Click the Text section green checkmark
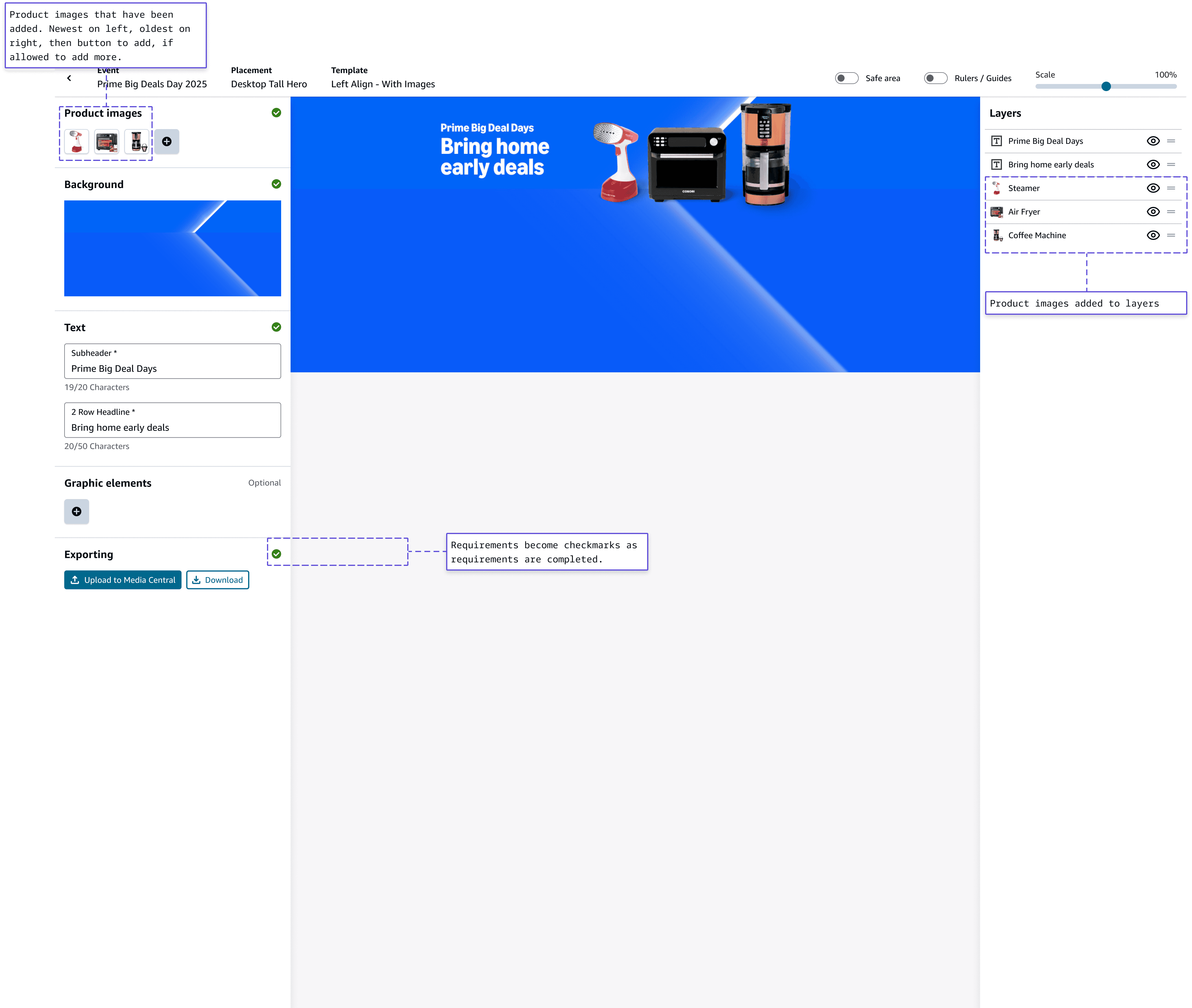 coord(277,327)
